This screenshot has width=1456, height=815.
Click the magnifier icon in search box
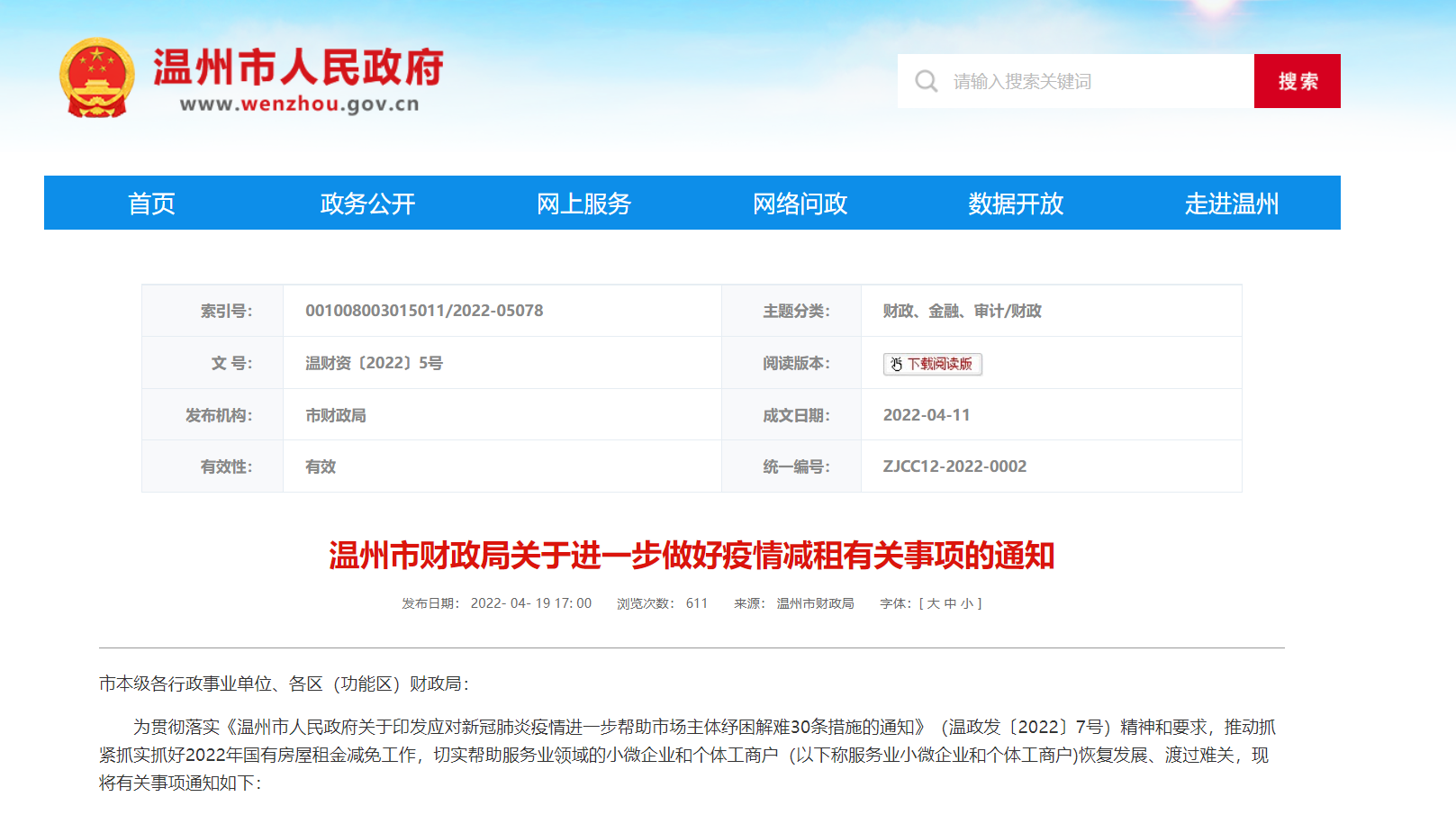[x=926, y=81]
